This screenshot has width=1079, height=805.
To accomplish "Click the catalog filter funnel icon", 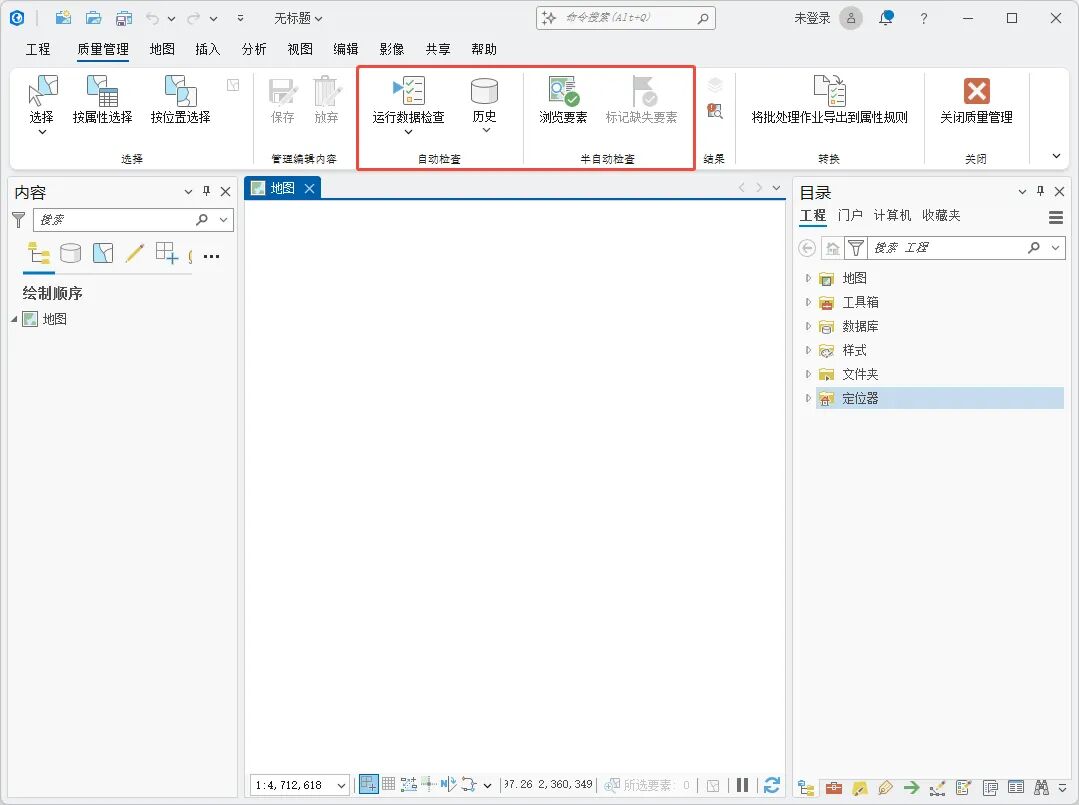I will [856, 248].
